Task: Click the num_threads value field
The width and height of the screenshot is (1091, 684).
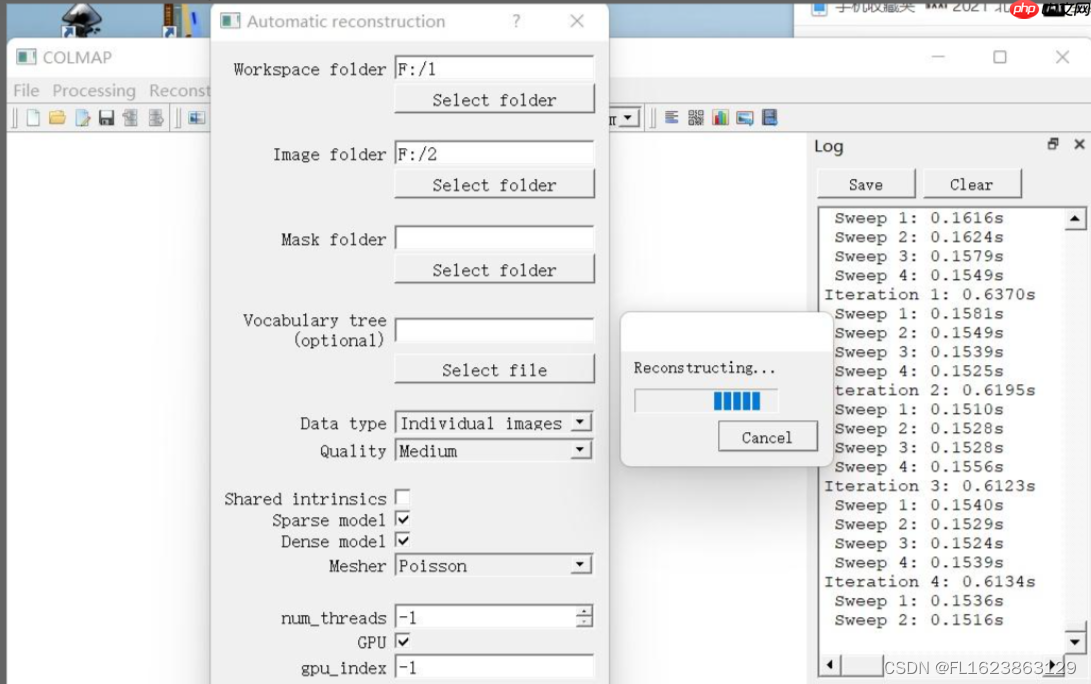Action: [486, 617]
